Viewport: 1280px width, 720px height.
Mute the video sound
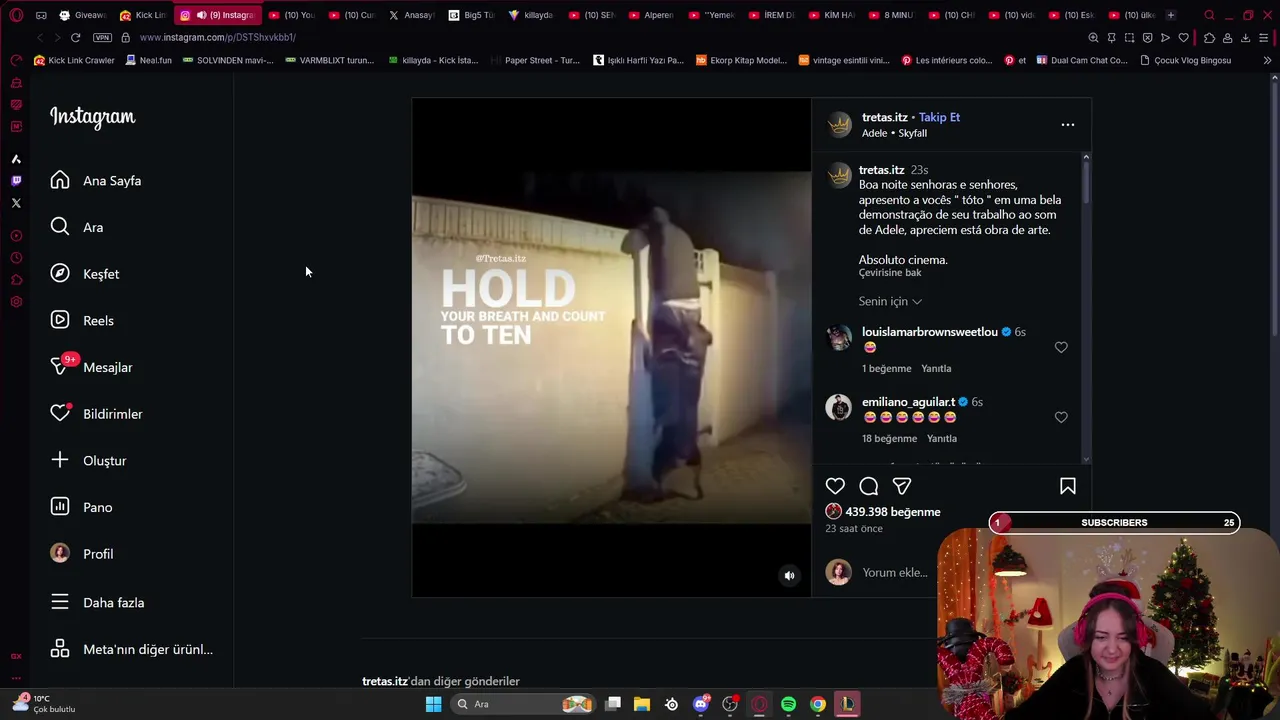pos(789,575)
